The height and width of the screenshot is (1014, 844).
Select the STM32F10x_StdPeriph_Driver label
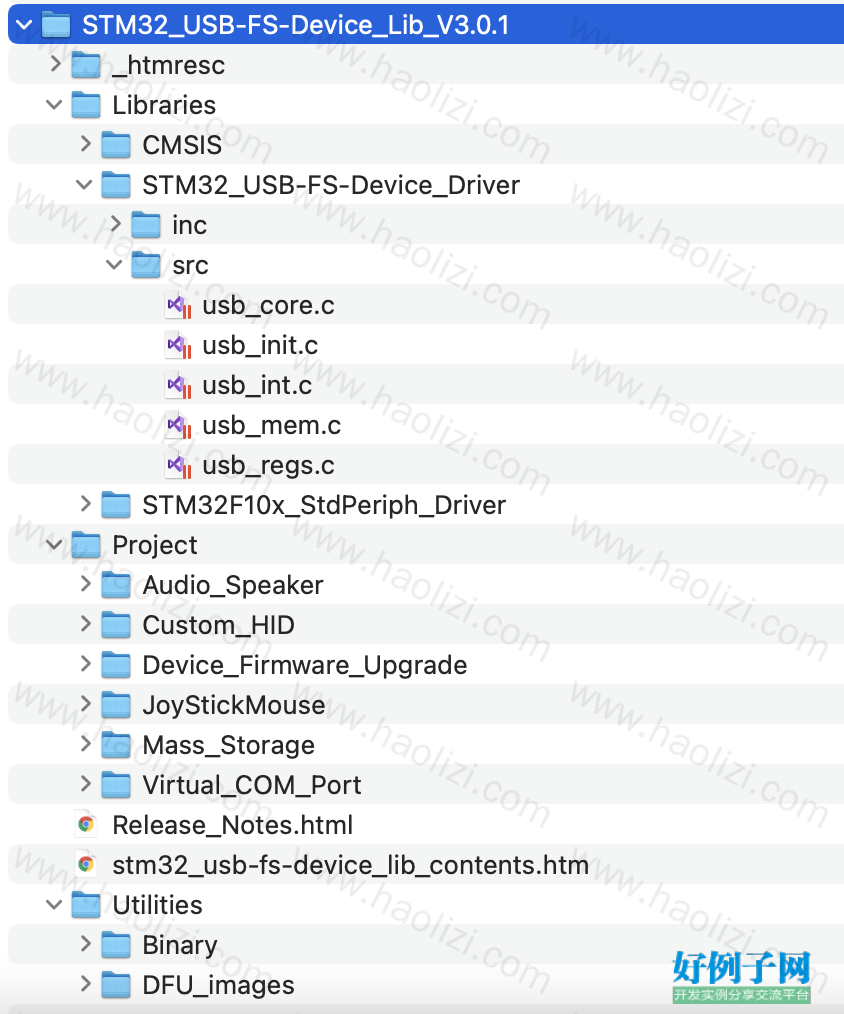[x=324, y=505]
